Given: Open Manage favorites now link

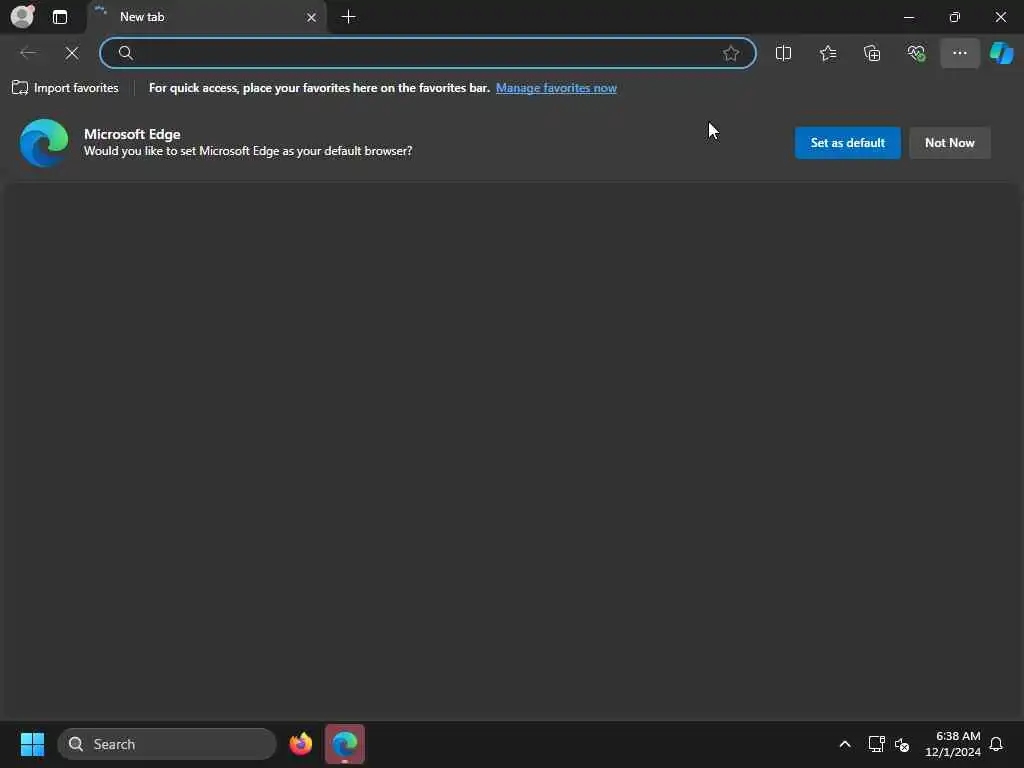Looking at the screenshot, I should coord(556,88).
